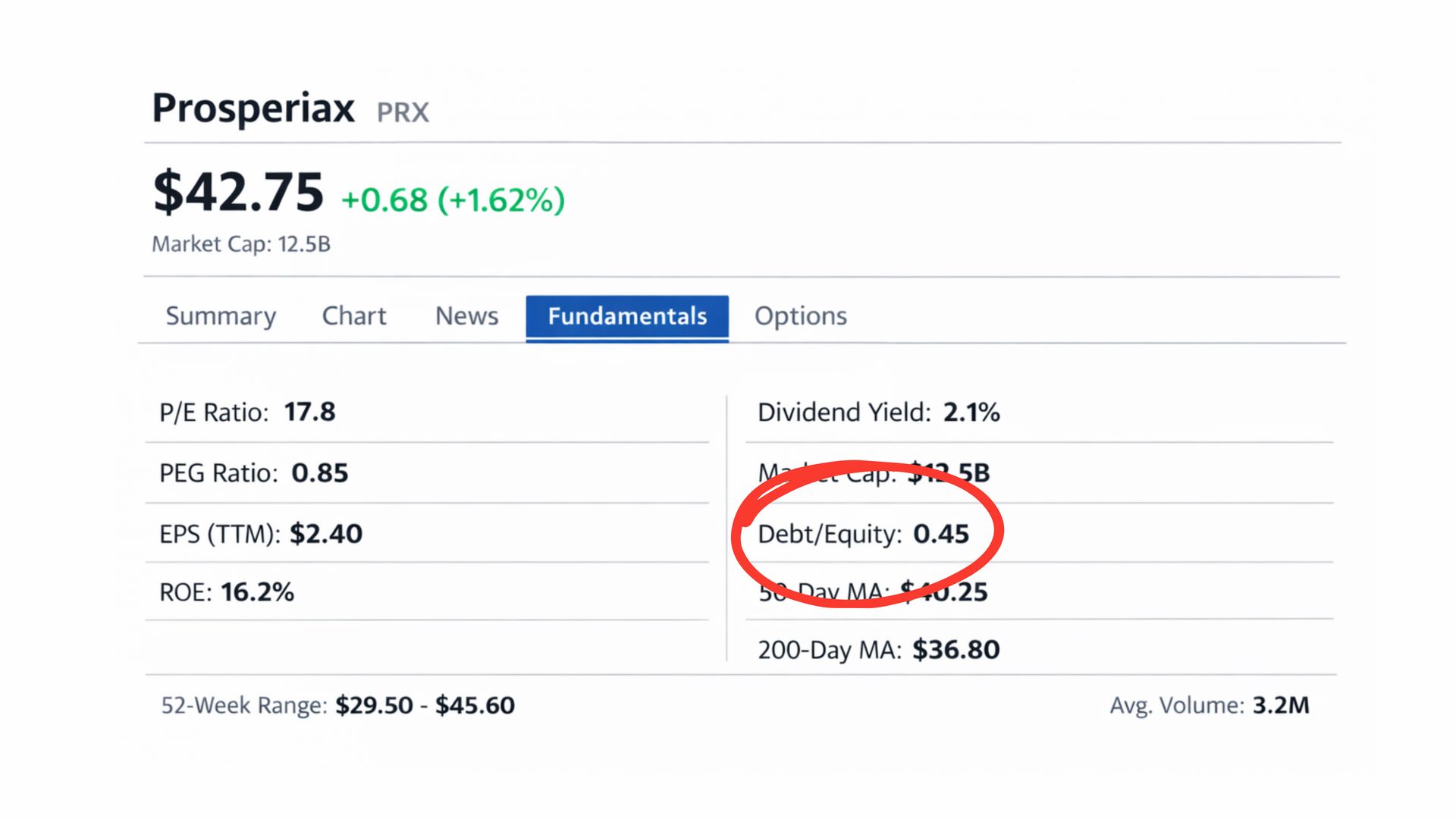
Task: Select the 200-Day MA $36.80 row
Action: tap(878, 650)
